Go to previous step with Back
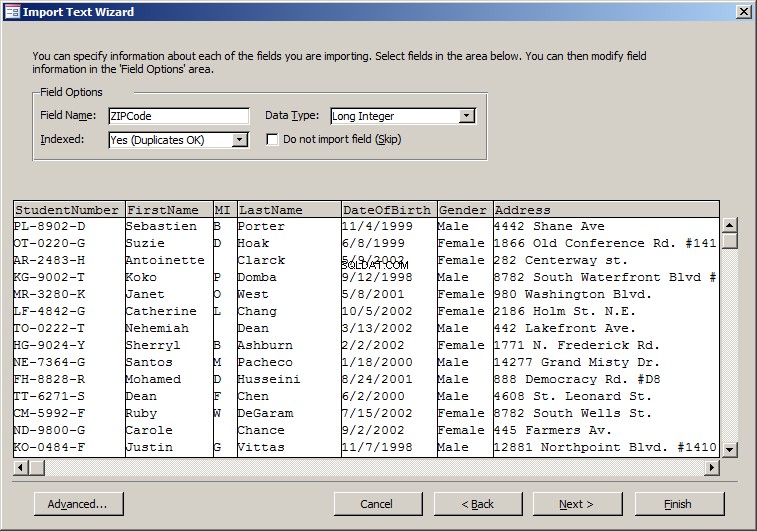 [478, 504]
